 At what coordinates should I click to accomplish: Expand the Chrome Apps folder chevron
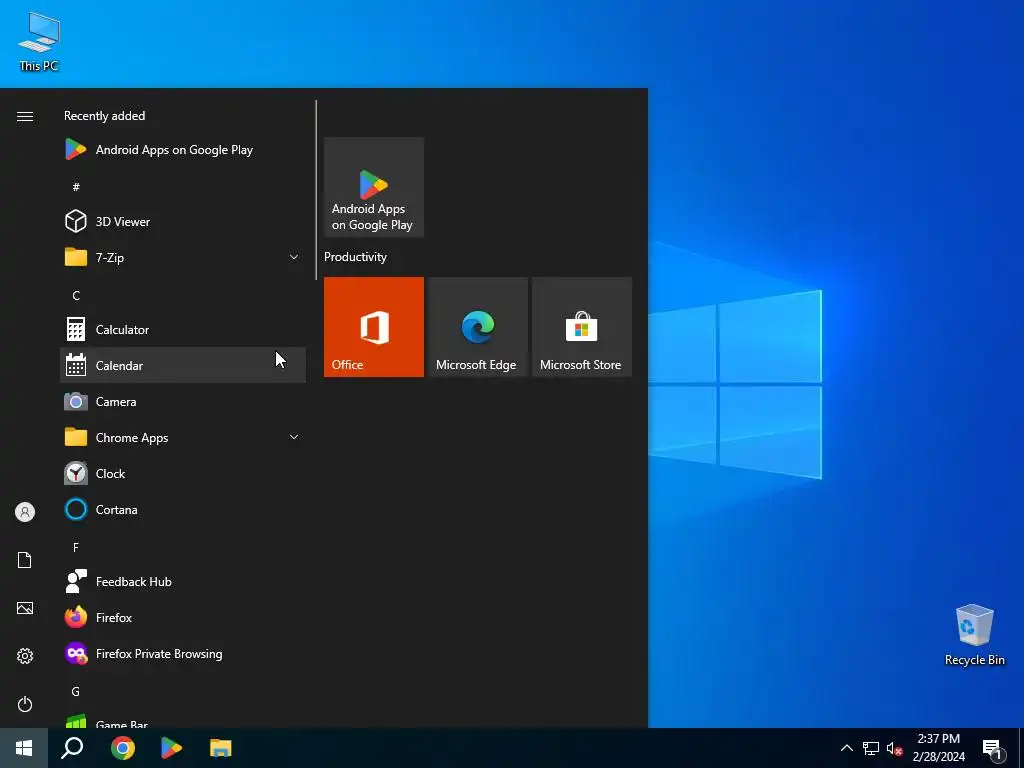click(x=294, y=438)
